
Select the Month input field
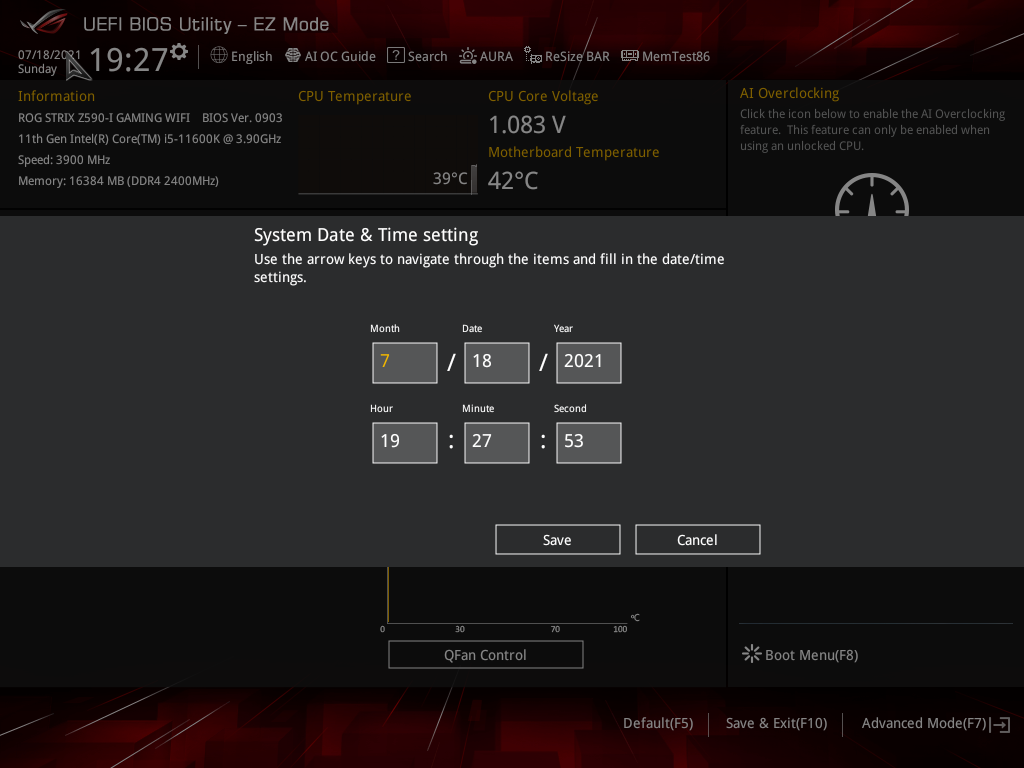click(x=404, y=362)
